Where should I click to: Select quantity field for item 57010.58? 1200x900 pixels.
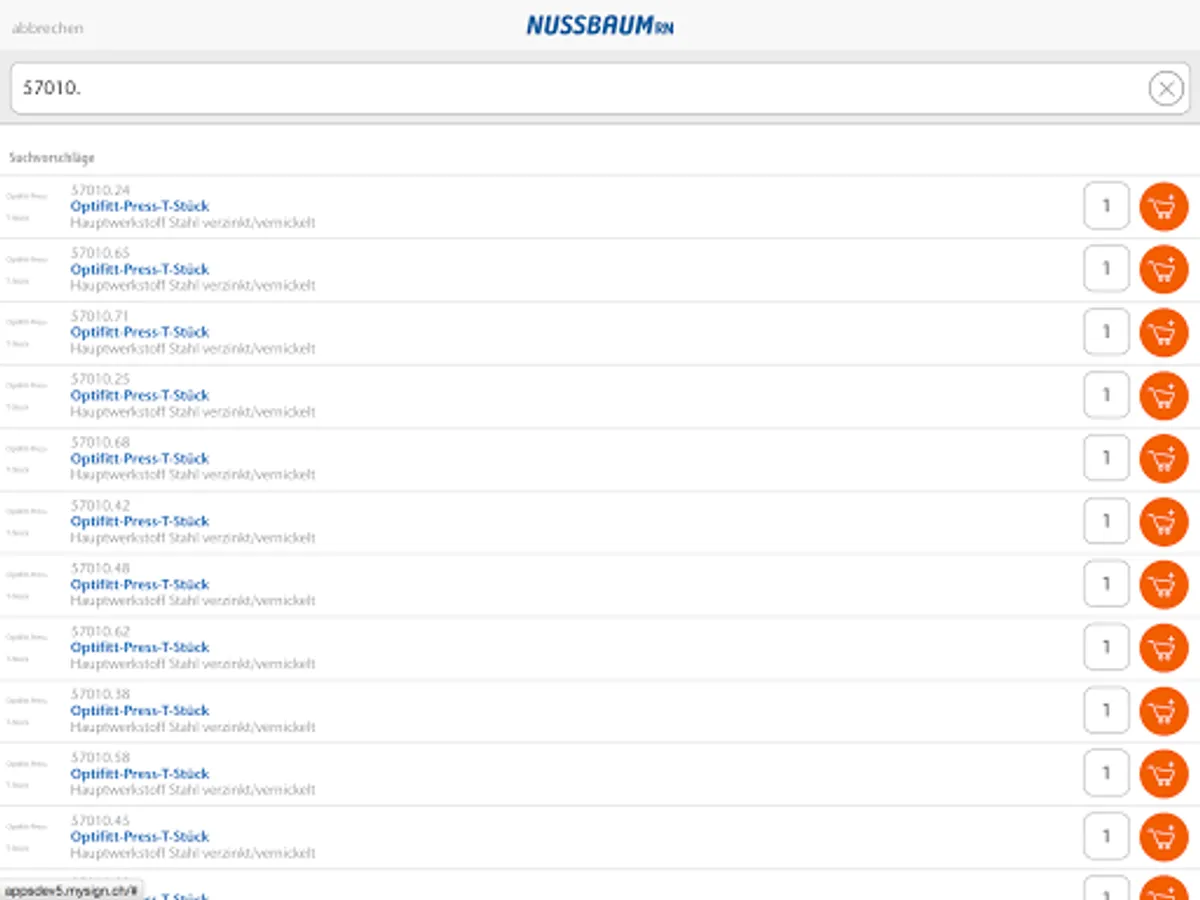click(x=1106, y=774)
